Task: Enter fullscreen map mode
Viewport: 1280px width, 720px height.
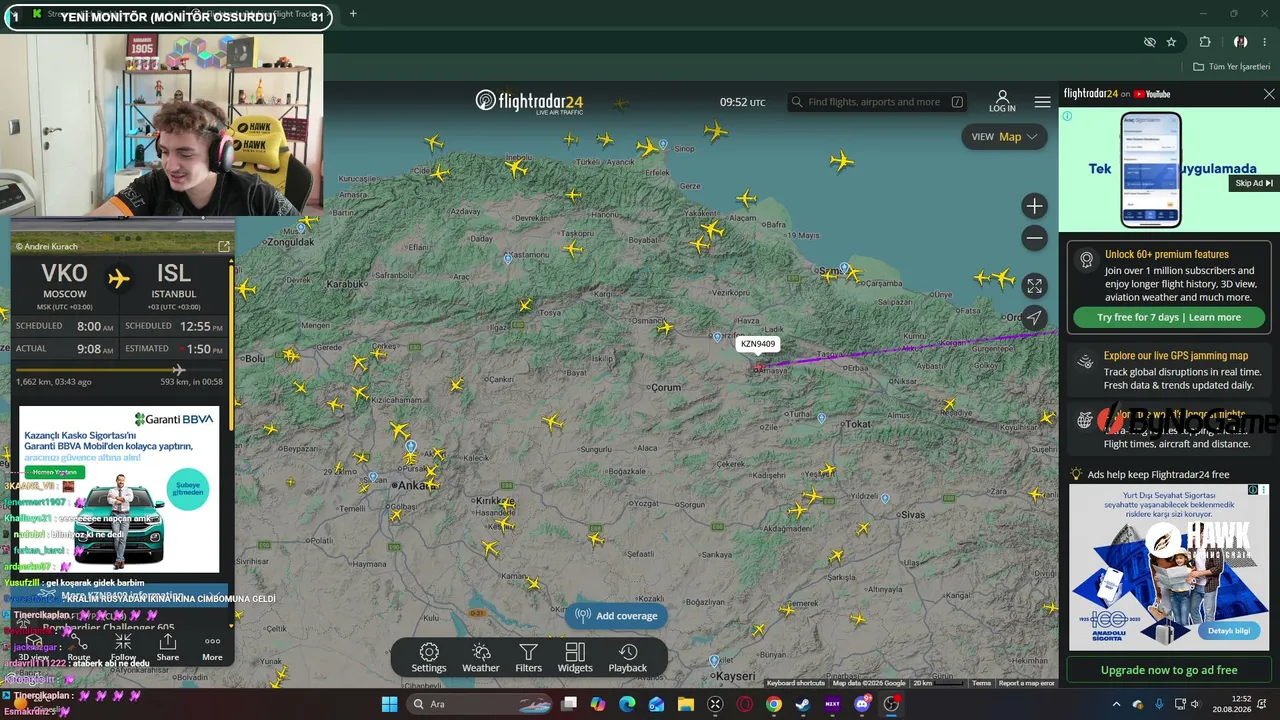Action: click(1035, 286)
